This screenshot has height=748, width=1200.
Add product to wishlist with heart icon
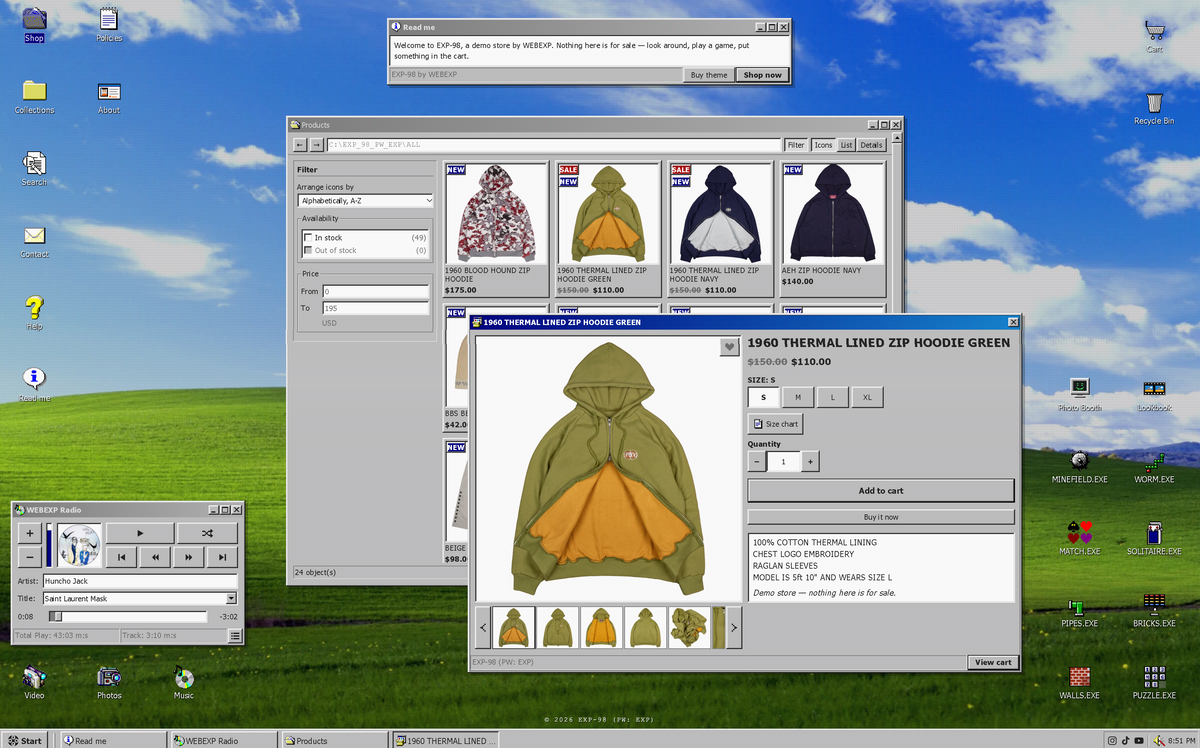coord(730,347)
